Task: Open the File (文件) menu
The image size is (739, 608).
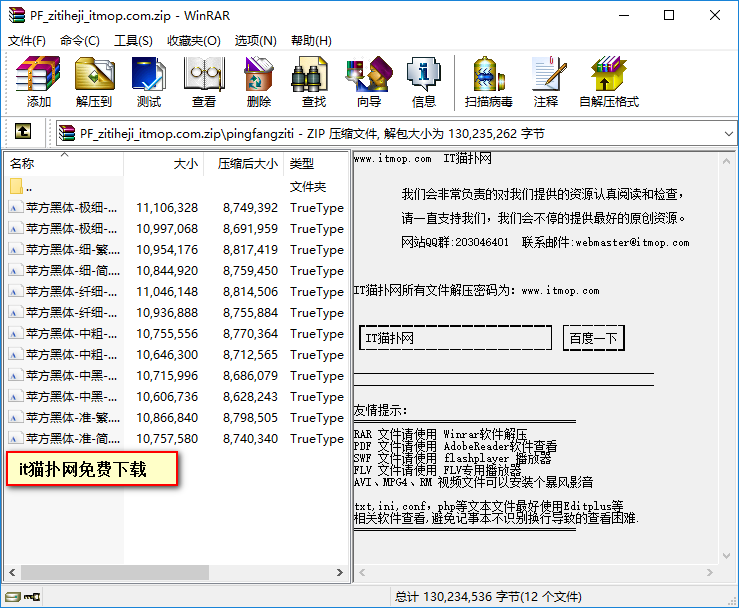Action: click(27, 41)
